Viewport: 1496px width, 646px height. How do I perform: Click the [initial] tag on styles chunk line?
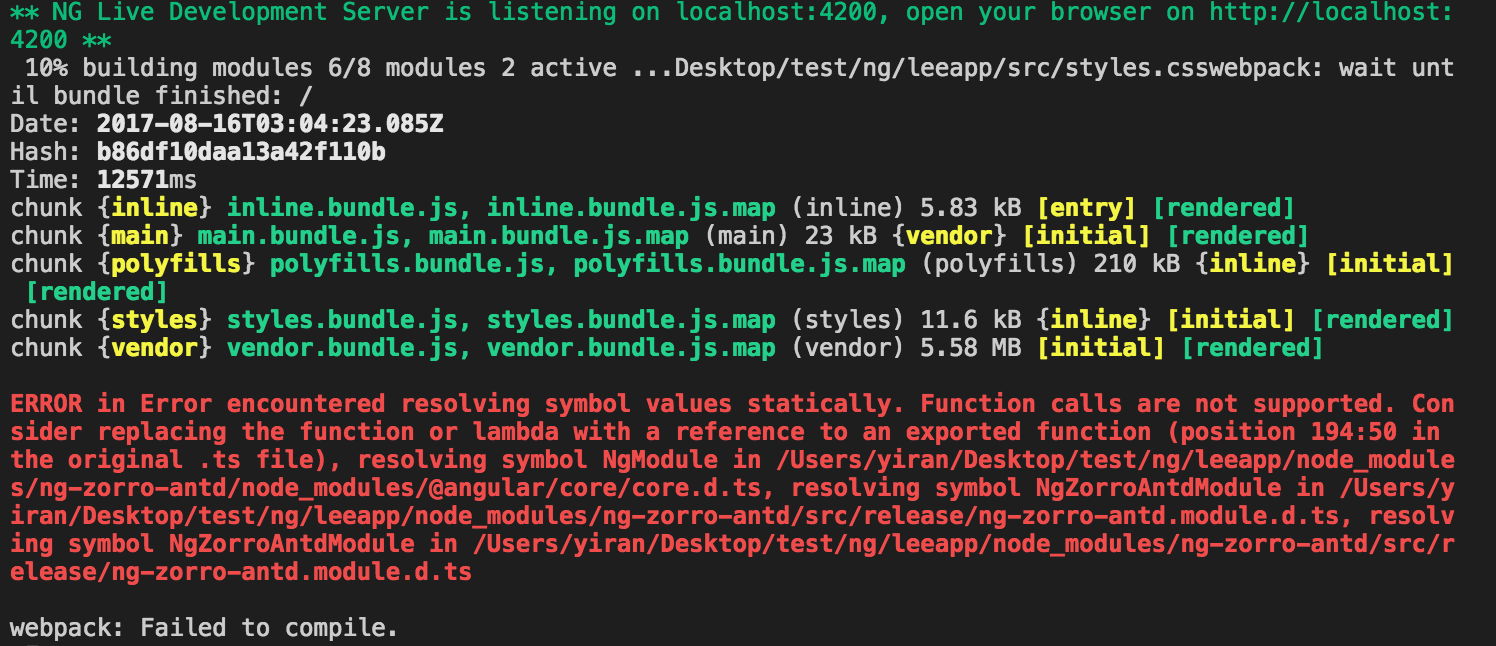(x=1231, y=321)
